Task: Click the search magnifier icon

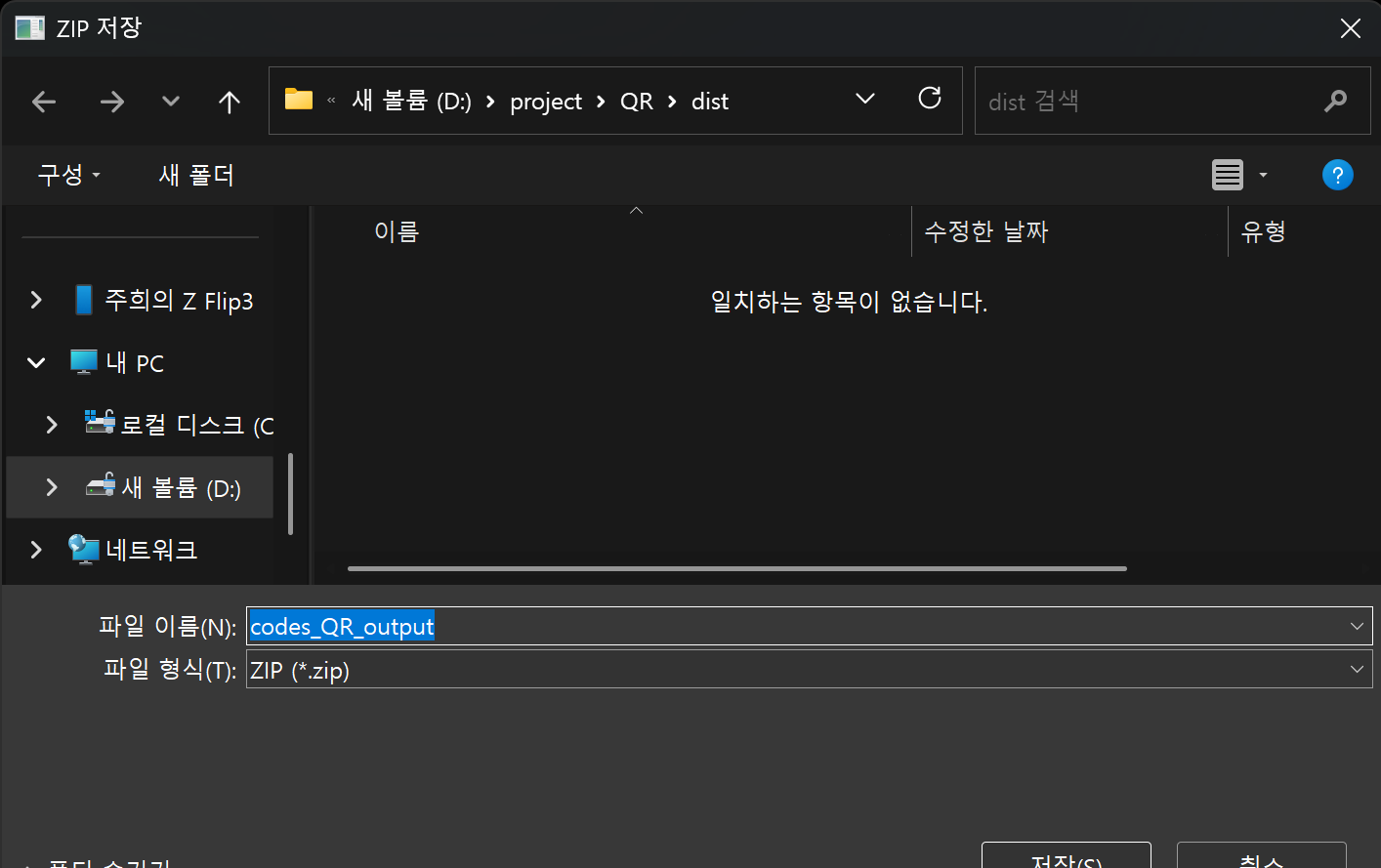Action: coord(1335,101)
